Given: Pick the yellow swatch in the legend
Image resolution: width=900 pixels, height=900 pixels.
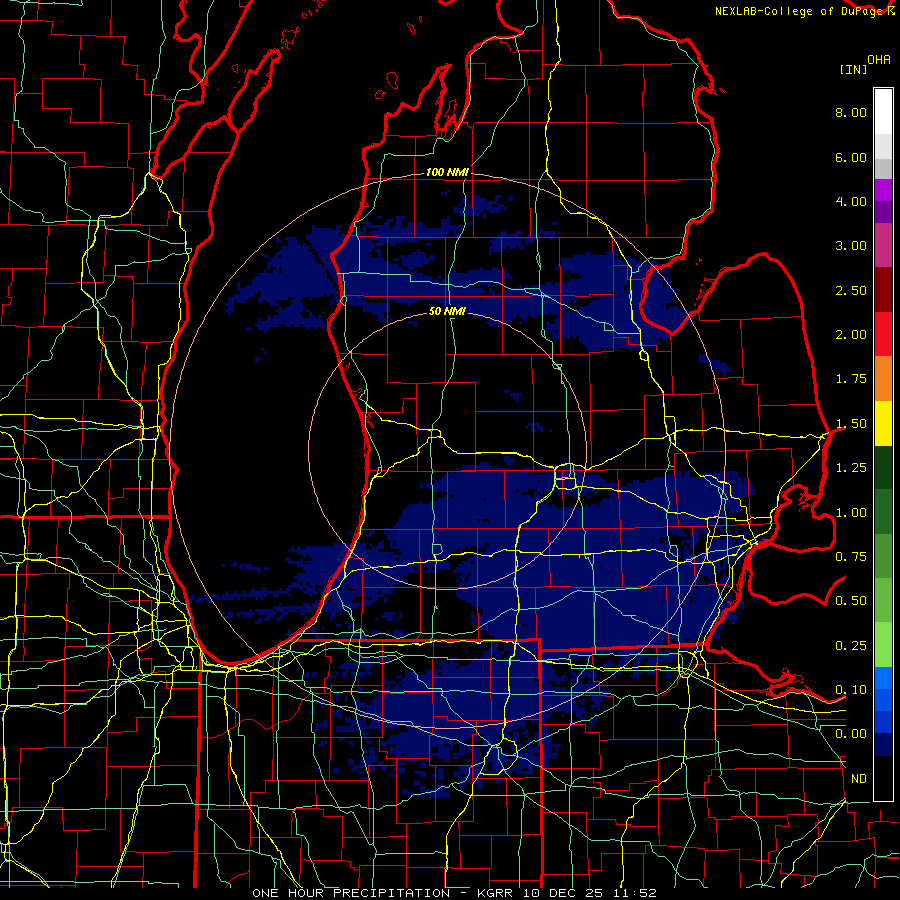Looking at the screenshot, I should (883, 424).
